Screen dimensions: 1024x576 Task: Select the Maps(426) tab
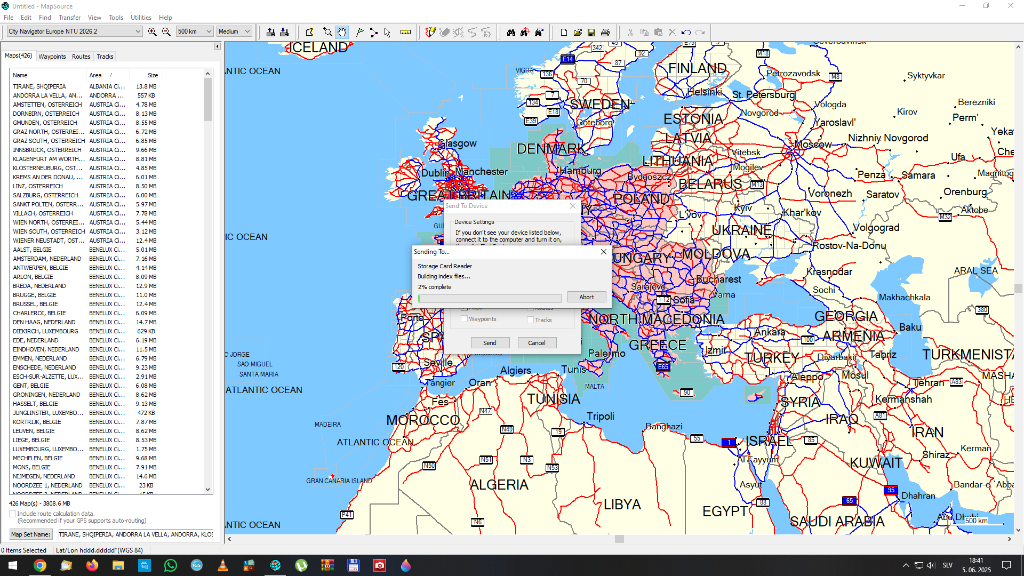18,56
